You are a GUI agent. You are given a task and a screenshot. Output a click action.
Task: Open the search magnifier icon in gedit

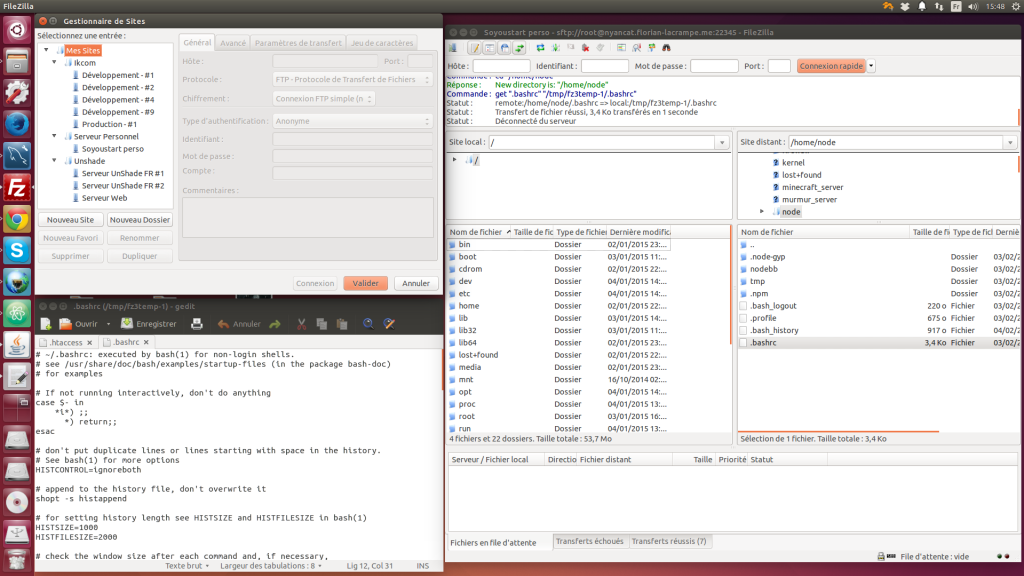[368, 324]
